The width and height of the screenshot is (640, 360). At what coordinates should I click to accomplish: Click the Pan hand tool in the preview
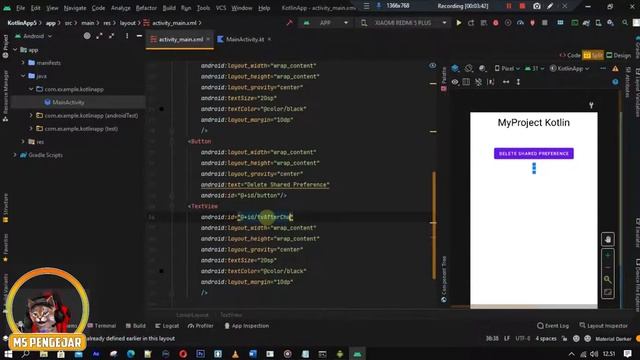pyautogui.click(x=608, y=240)
